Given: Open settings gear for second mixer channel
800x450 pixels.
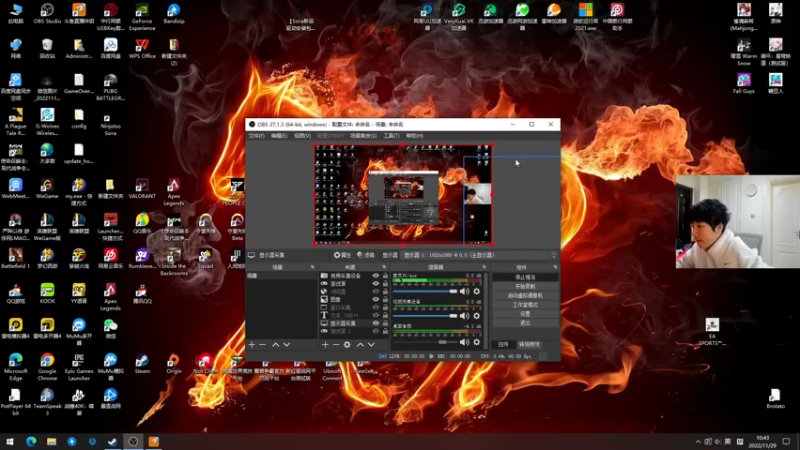Looking at the screenshot, I should pos(476,317).
